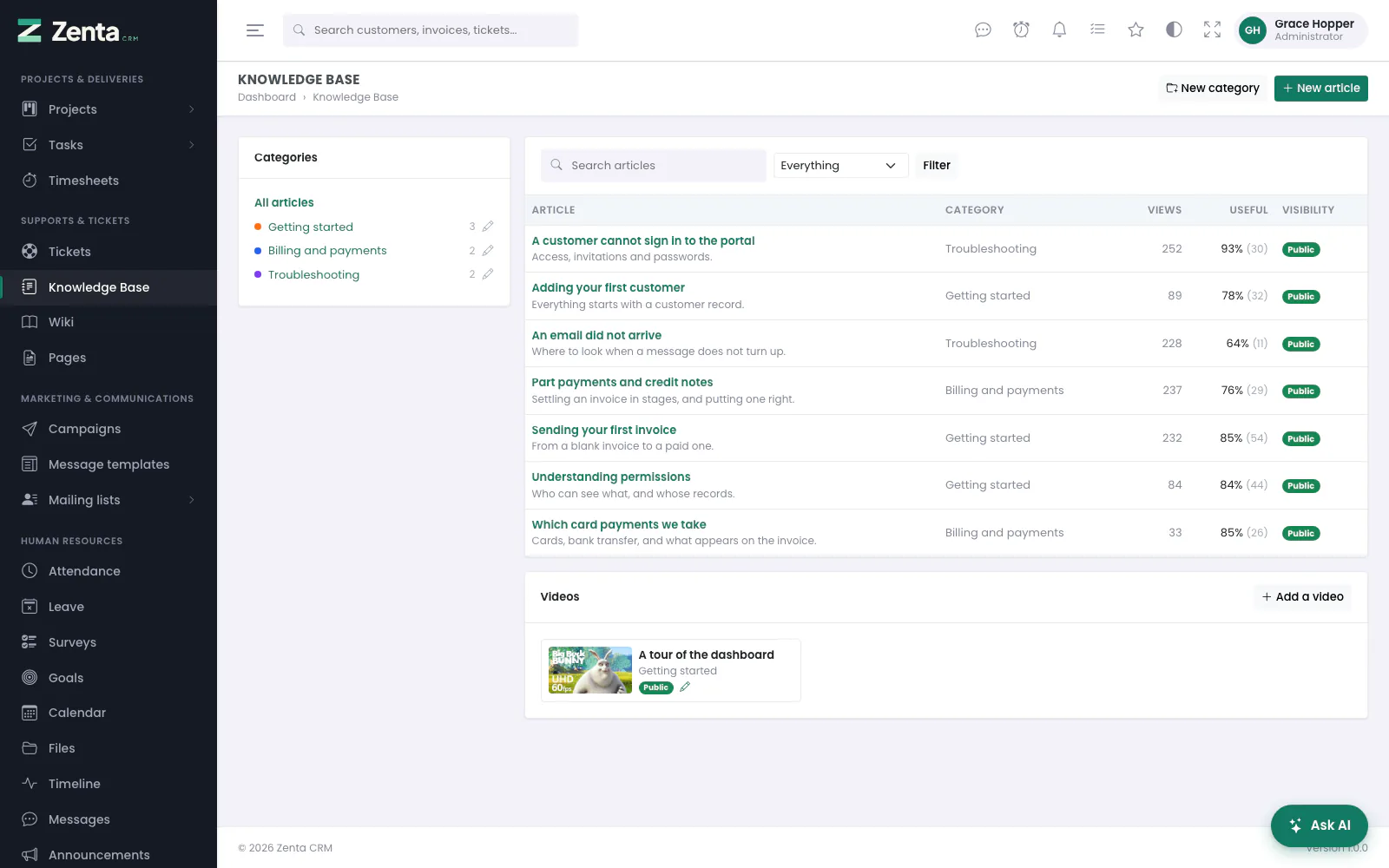Open article Which card payments we take
This screenshot has width=1389, height=868.
point(619,524)
